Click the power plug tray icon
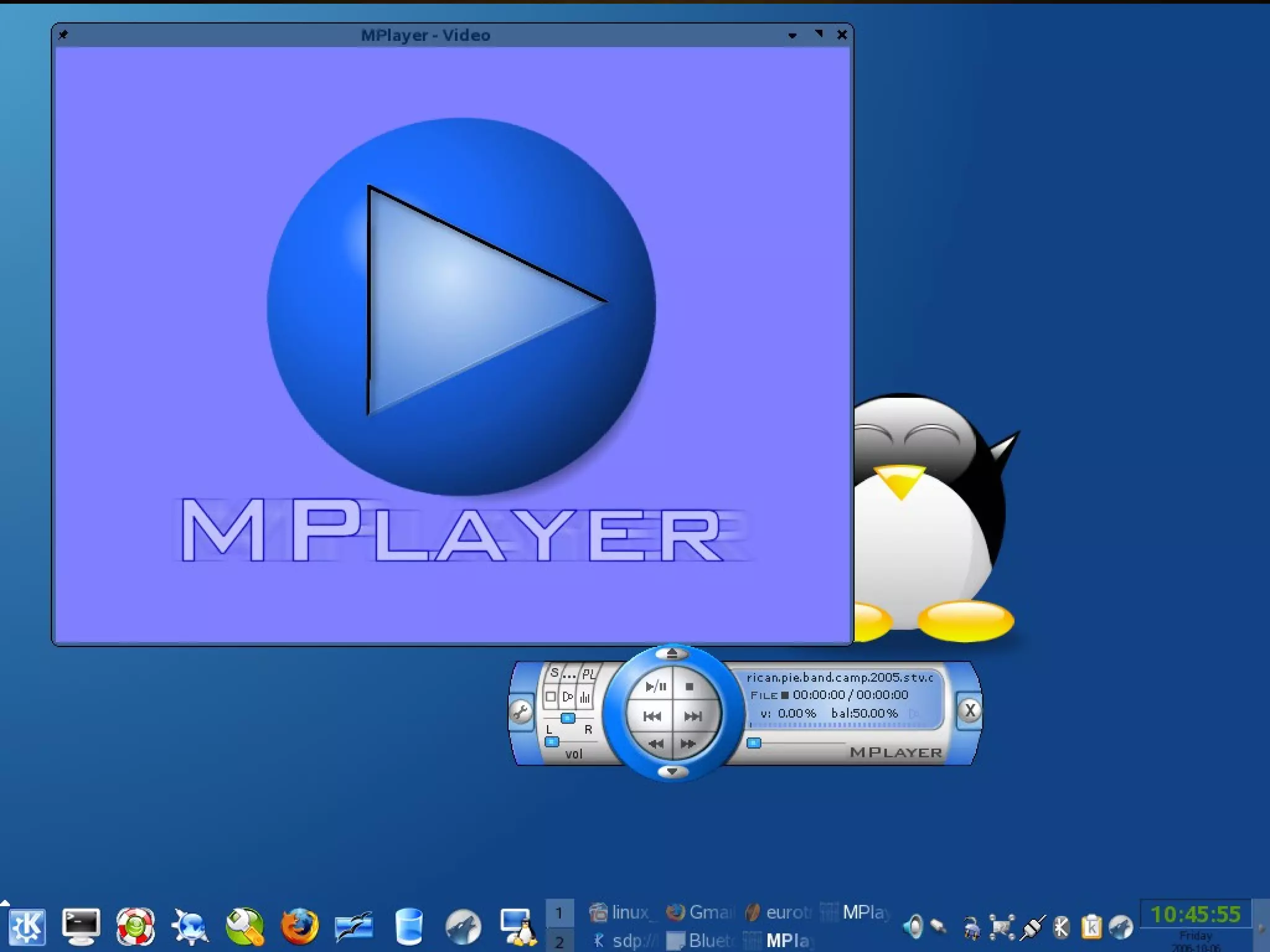The image size is (1270, 952). tap(972, 928)
